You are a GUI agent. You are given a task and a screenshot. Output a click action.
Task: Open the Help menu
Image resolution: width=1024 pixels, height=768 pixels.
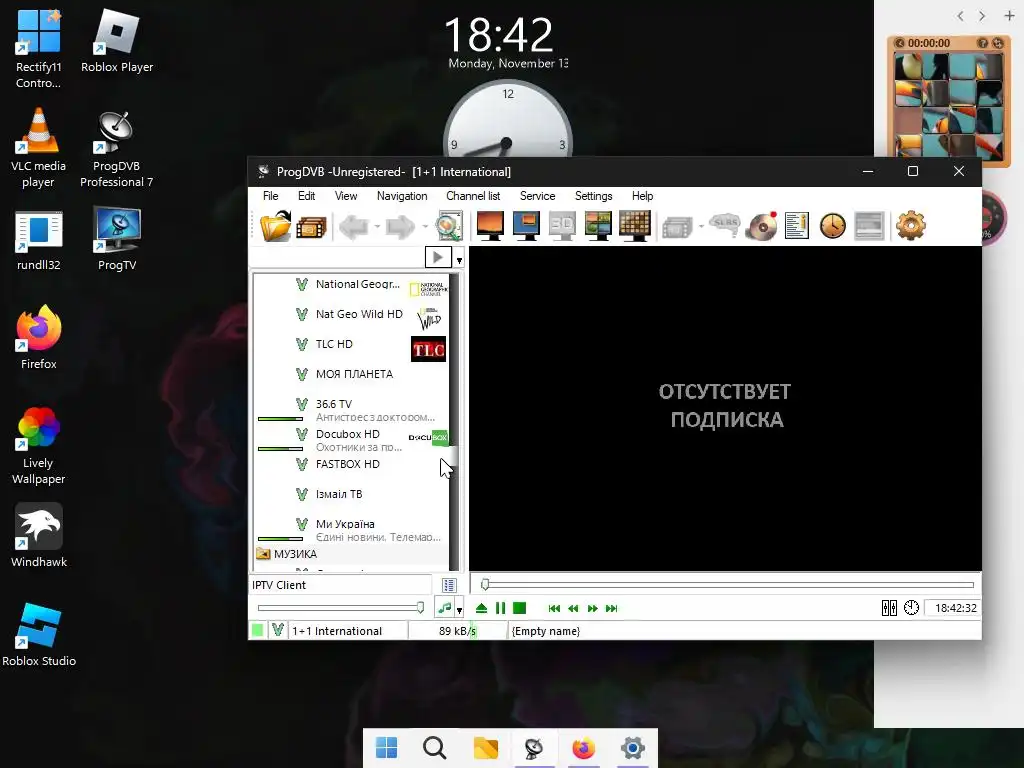coord(643,196)
